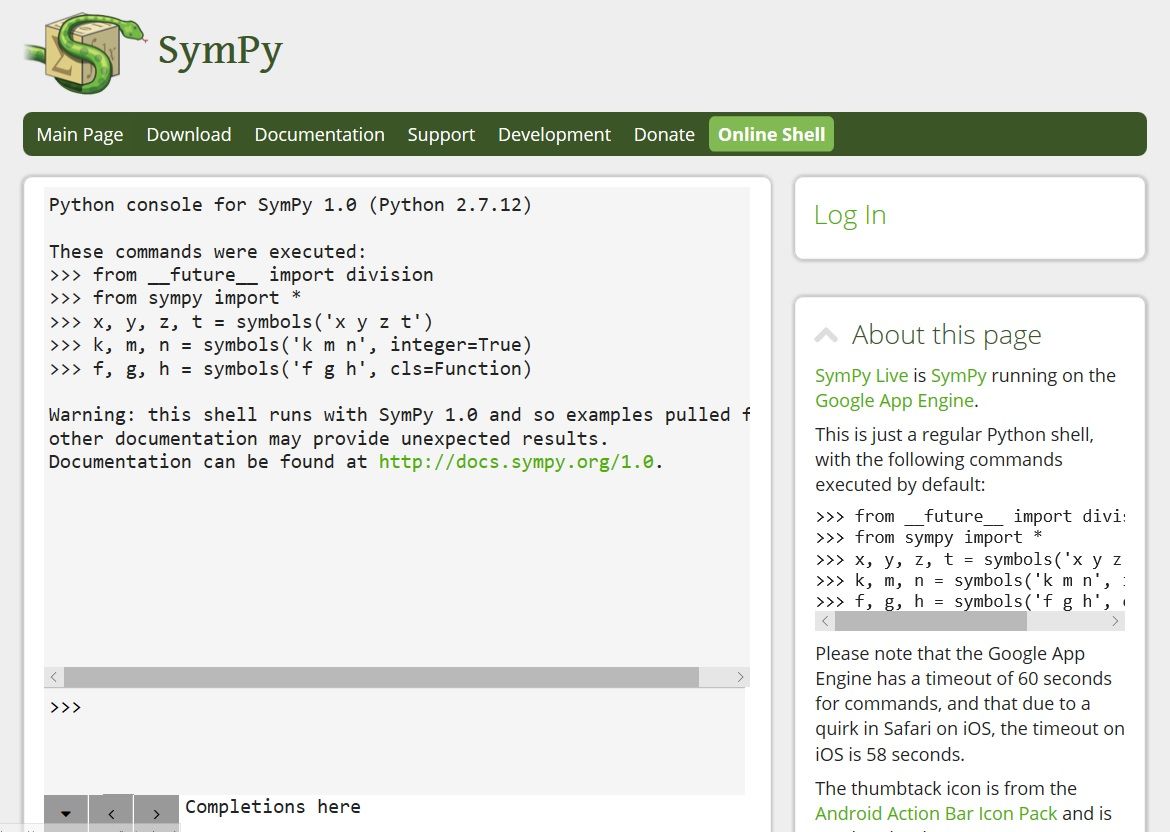This screenshot has height=832, width=1170.
Task: Click the left arrow of the console scrollbar
Action: coord(53,677)
